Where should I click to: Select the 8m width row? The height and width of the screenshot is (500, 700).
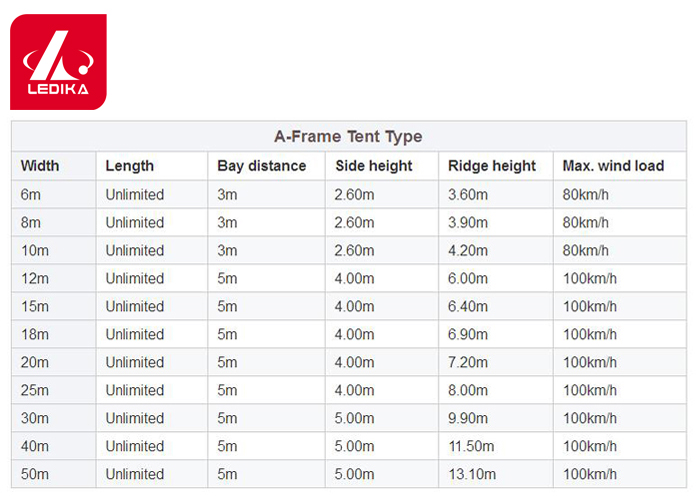(31, 222)
